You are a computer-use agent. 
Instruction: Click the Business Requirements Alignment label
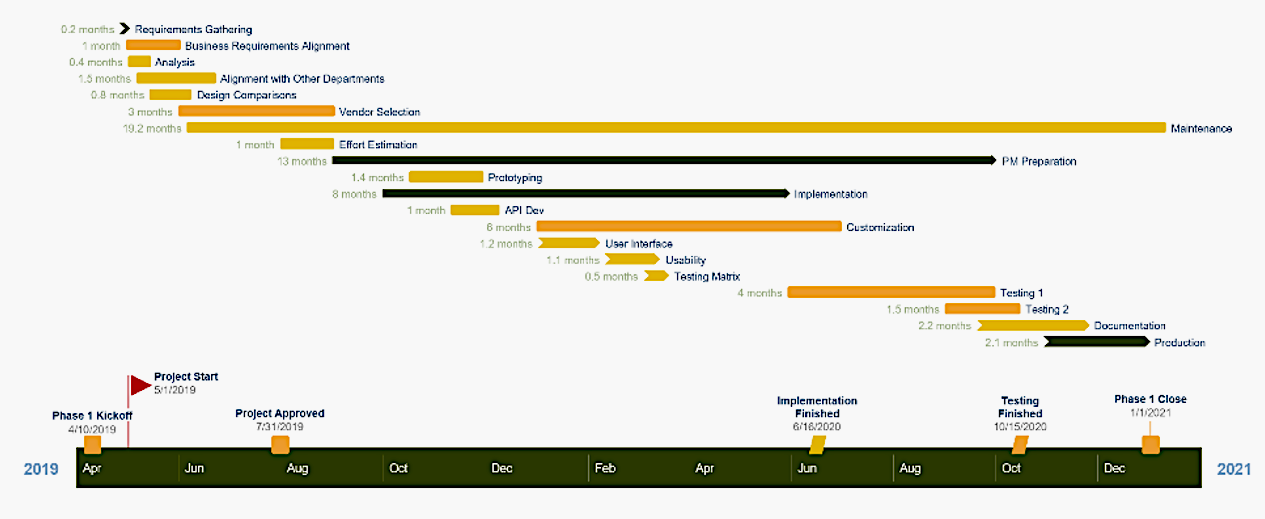tap(267, 46)
